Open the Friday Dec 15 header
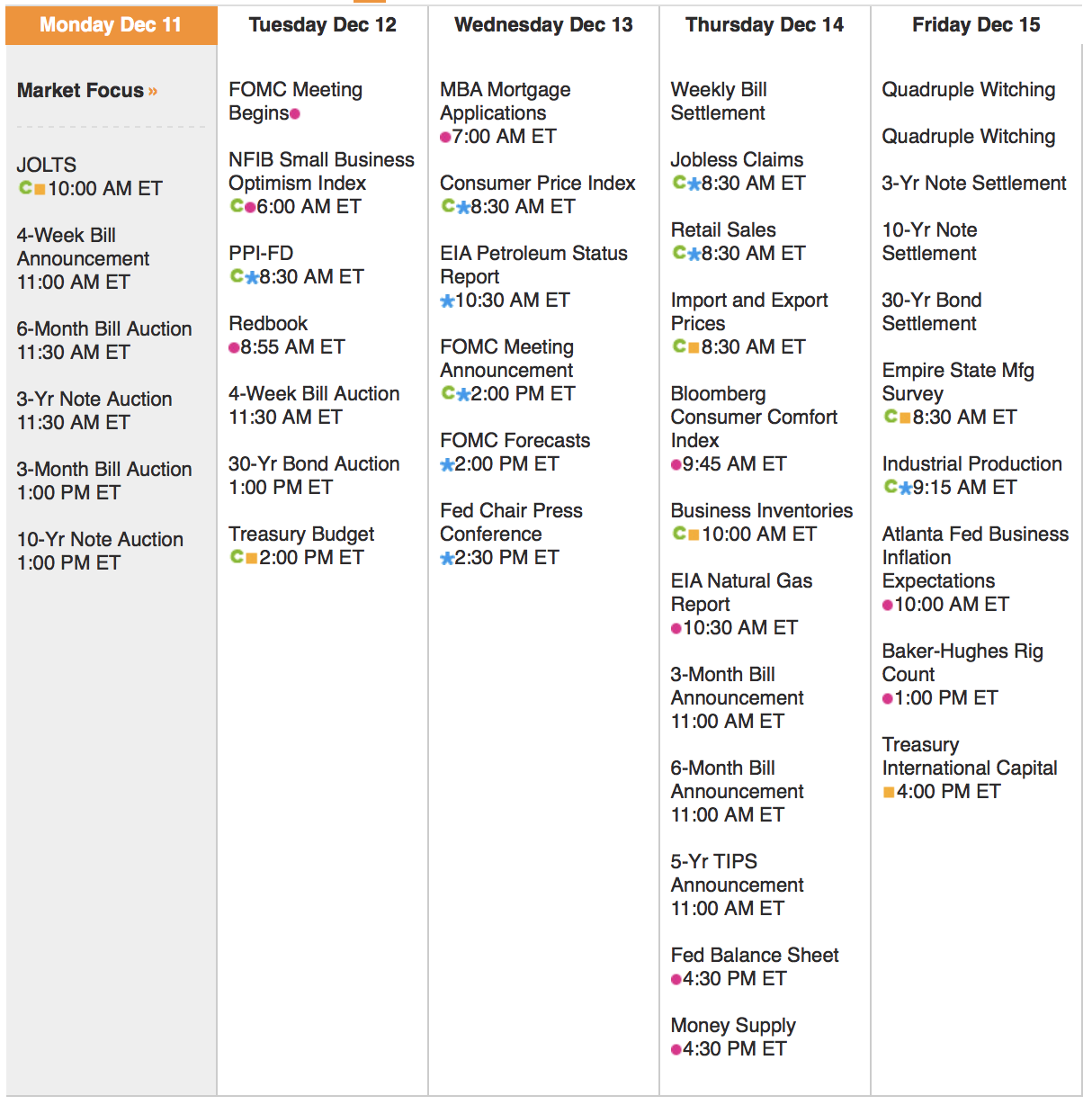The width and height of the screenshot is (1092, 1105). [976, 25]
